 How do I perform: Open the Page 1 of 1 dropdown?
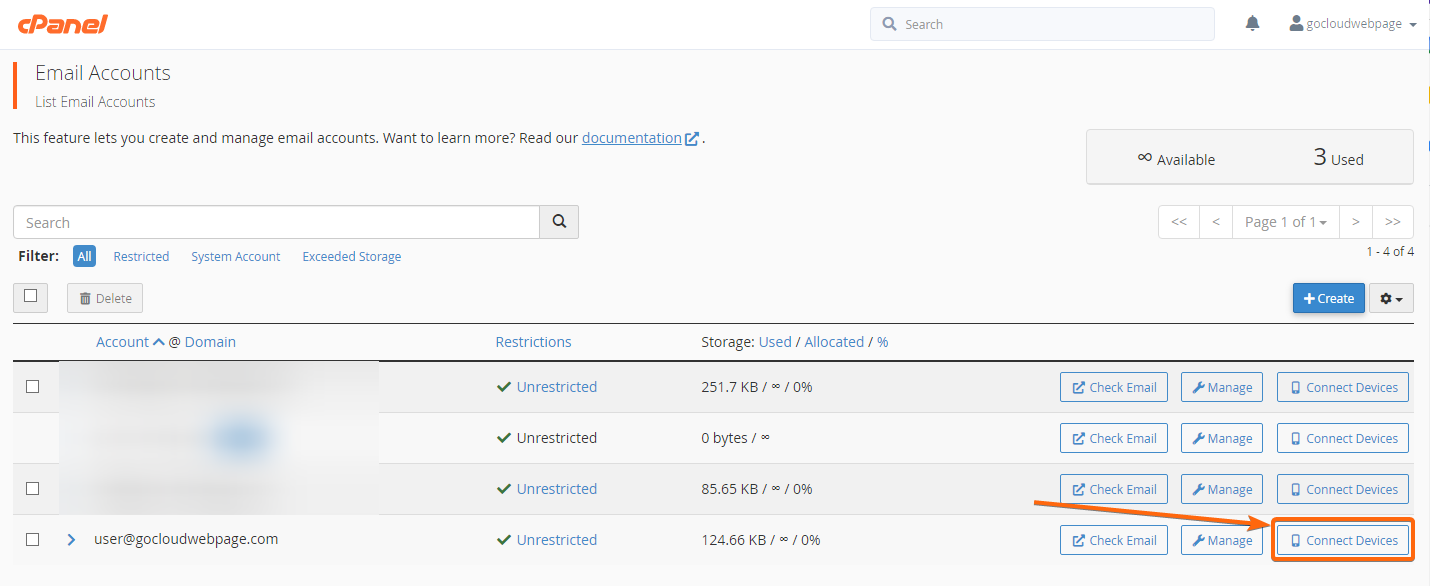(x=1286, y=222)
